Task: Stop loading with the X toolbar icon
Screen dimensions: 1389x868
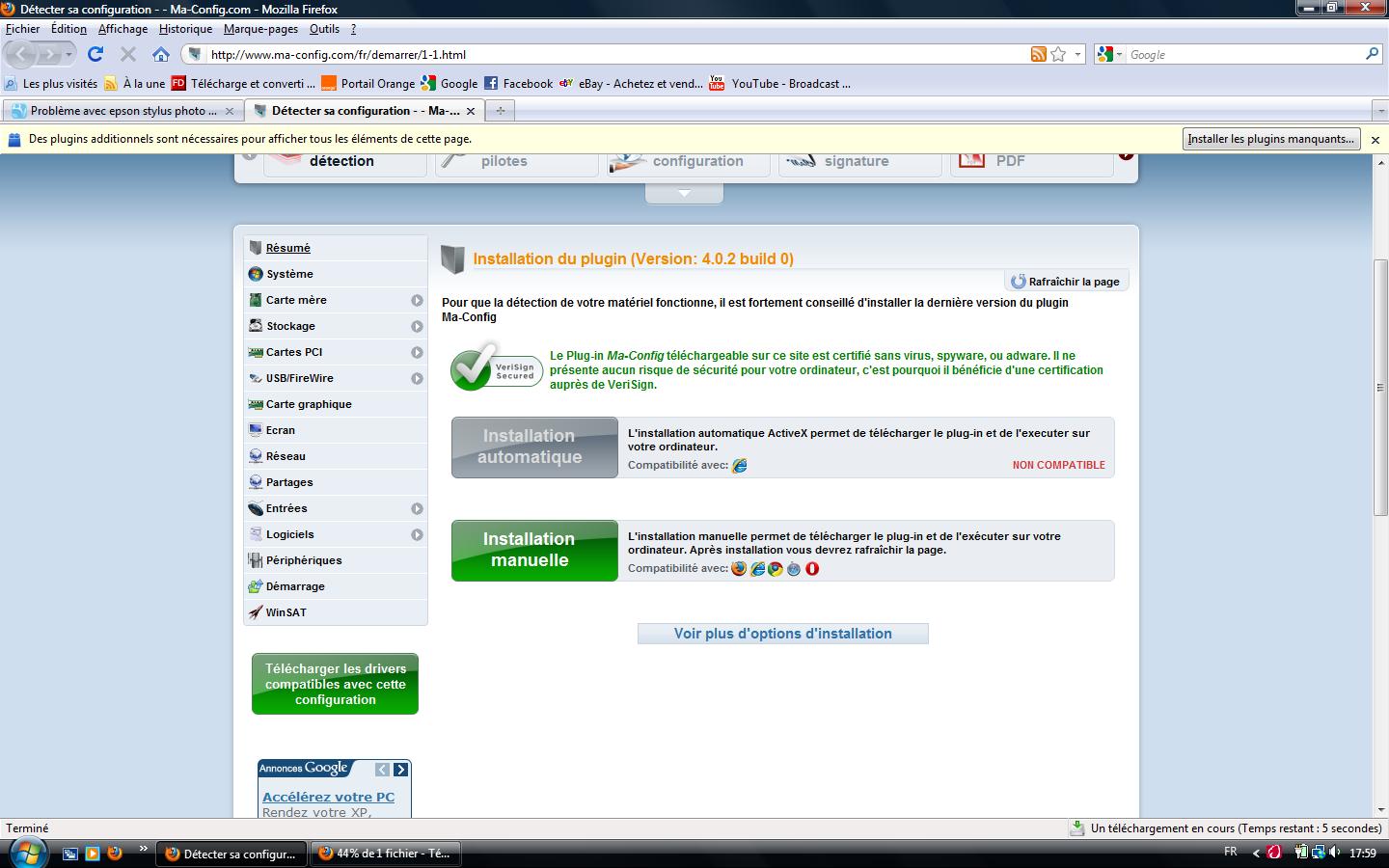Action: coord(127,54)
